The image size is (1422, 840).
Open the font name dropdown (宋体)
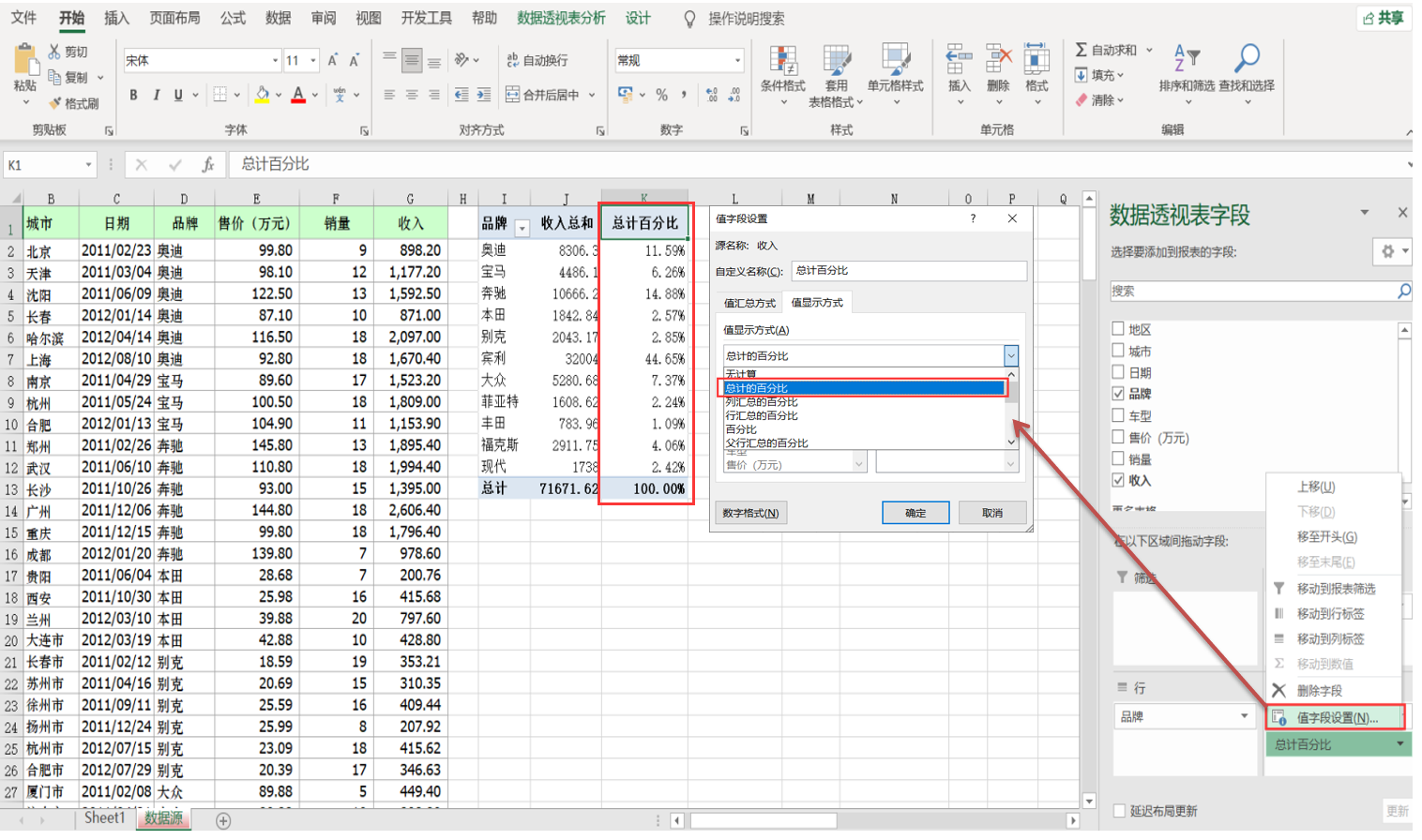coord(275,60)
